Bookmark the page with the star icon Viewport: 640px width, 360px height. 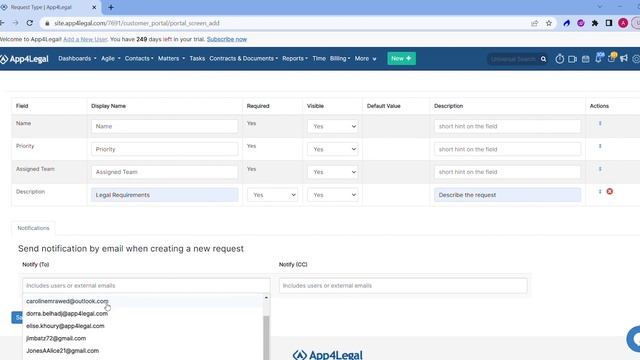click(549, 23)
